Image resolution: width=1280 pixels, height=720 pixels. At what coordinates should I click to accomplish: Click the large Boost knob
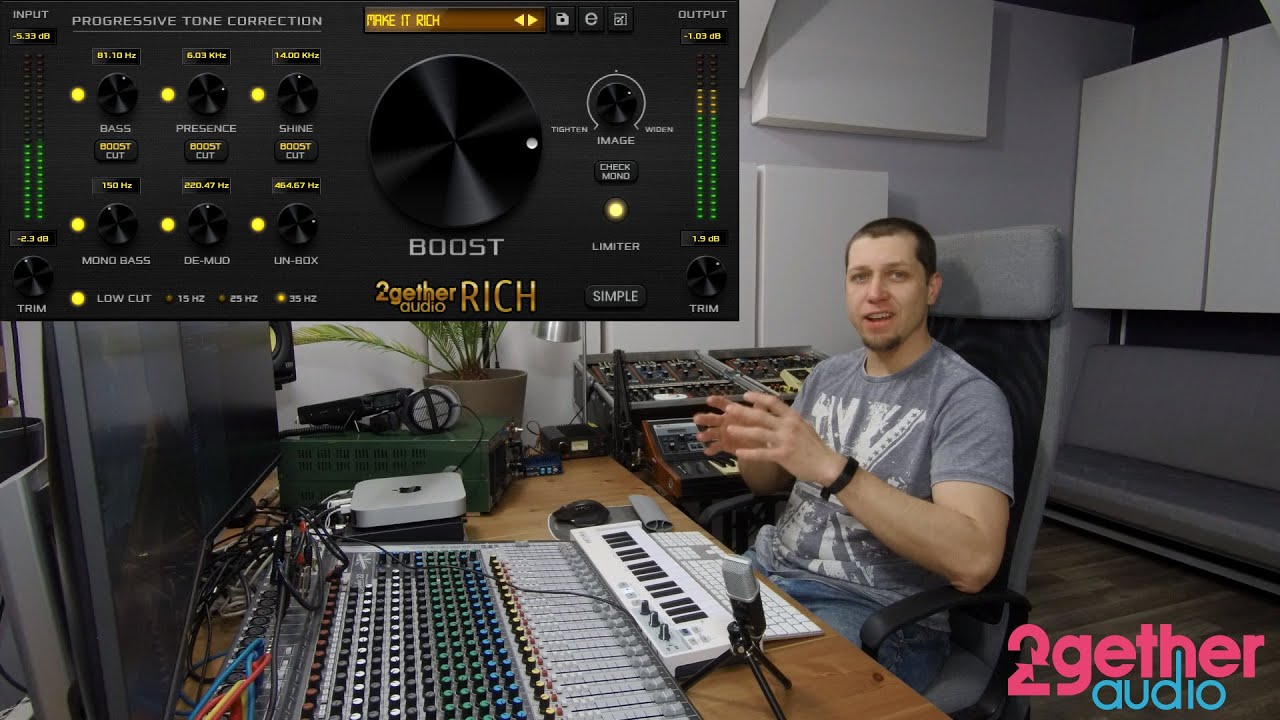(x=457, y=141)
